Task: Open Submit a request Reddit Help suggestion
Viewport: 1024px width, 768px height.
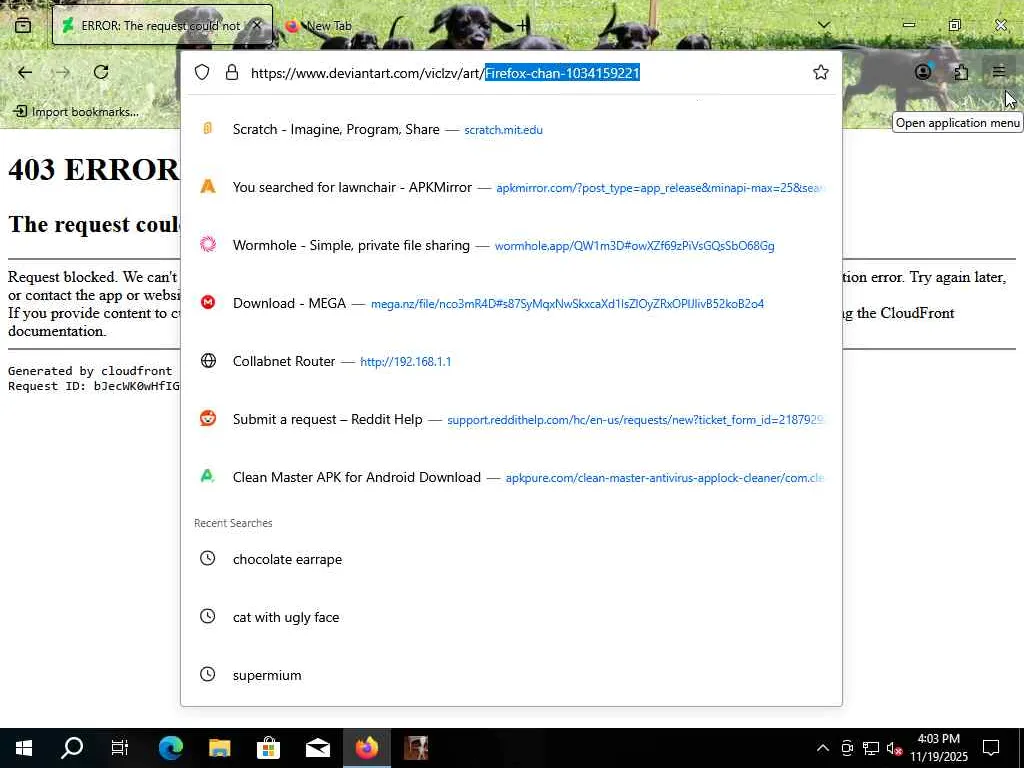Action: (511, 419)
